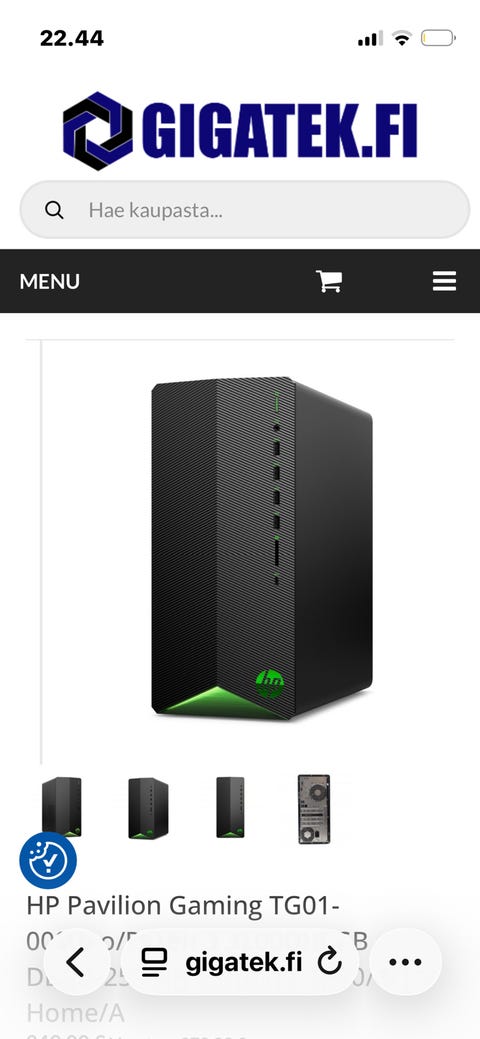
Task: Tap the Wi-Fi status icon
Action: tap(402, 38)
